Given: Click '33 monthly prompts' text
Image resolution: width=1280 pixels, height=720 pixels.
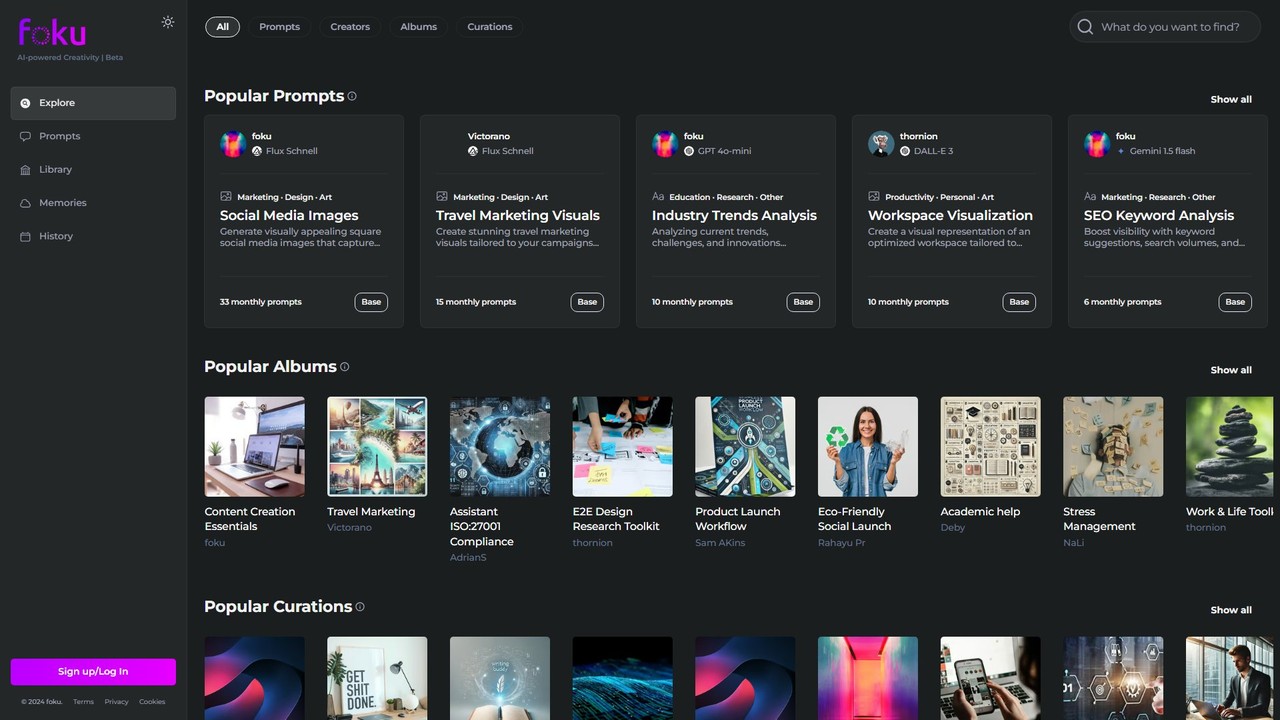Looking at the screenshot, I should click(x=261, y=302).
